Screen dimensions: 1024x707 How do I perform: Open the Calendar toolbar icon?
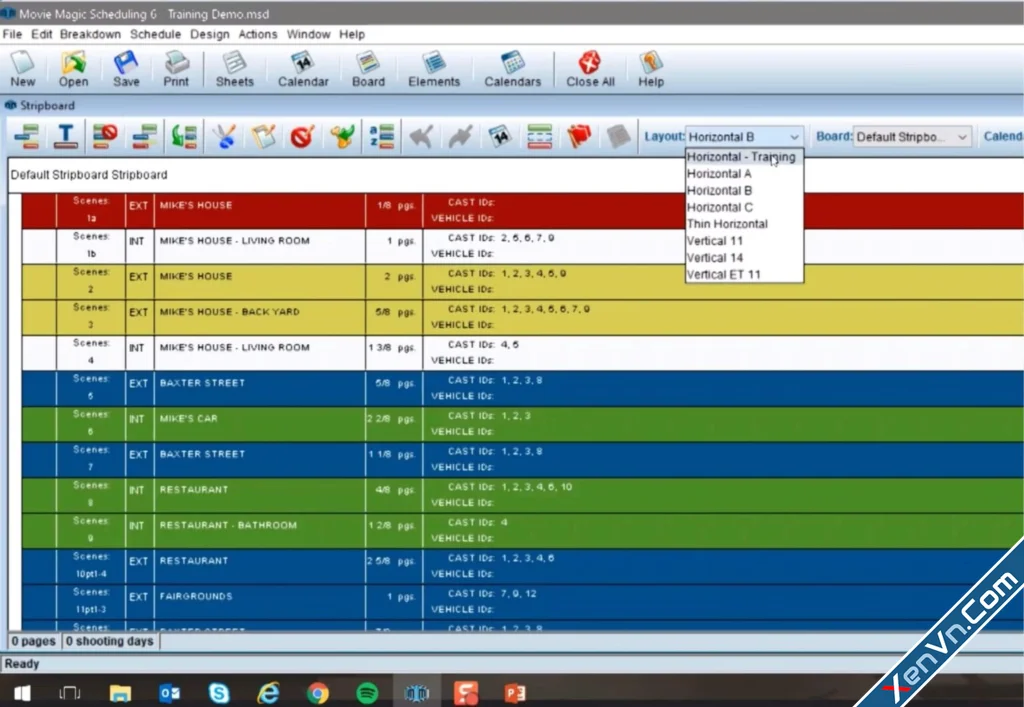coord(302,67)
